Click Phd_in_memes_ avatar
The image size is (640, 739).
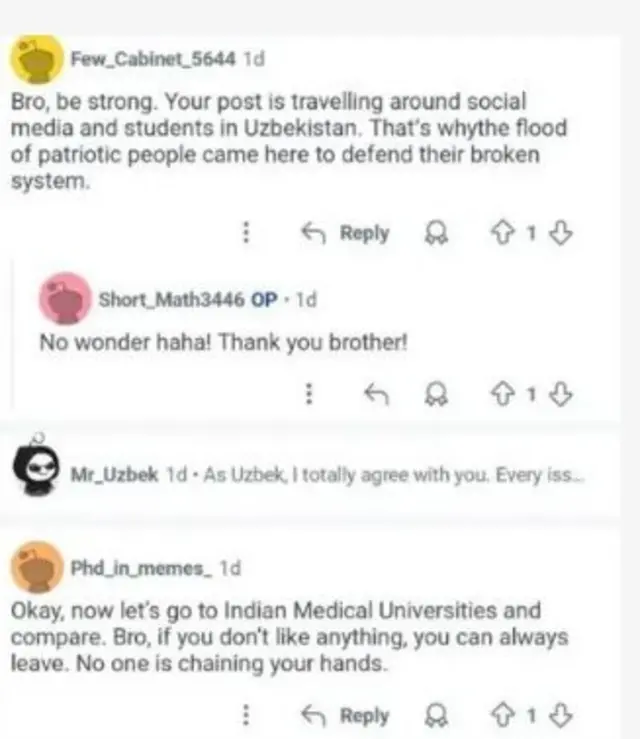(37, 566)
